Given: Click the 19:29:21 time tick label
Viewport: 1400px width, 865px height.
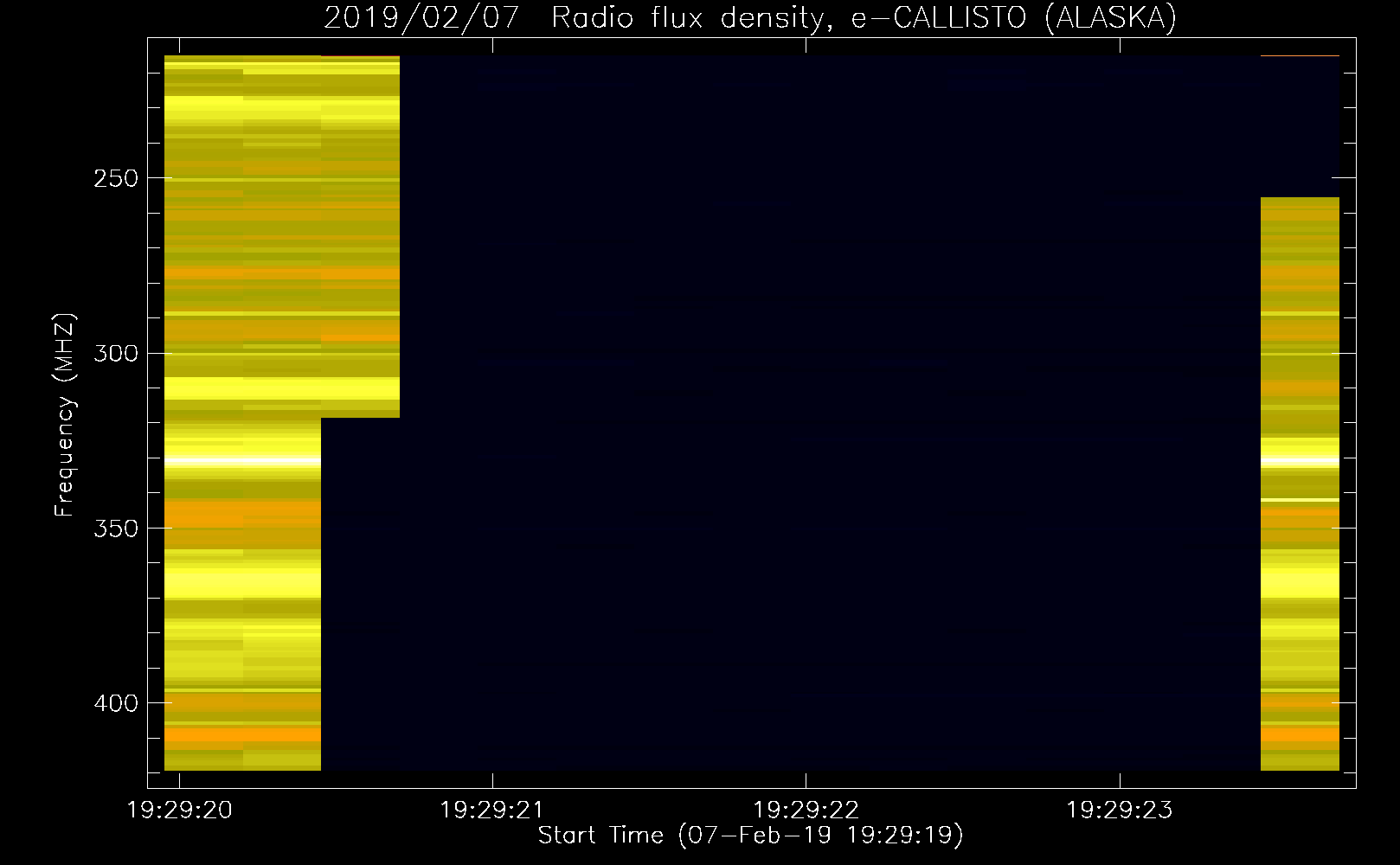Looking at the screenshot, I should coord(493,811).
